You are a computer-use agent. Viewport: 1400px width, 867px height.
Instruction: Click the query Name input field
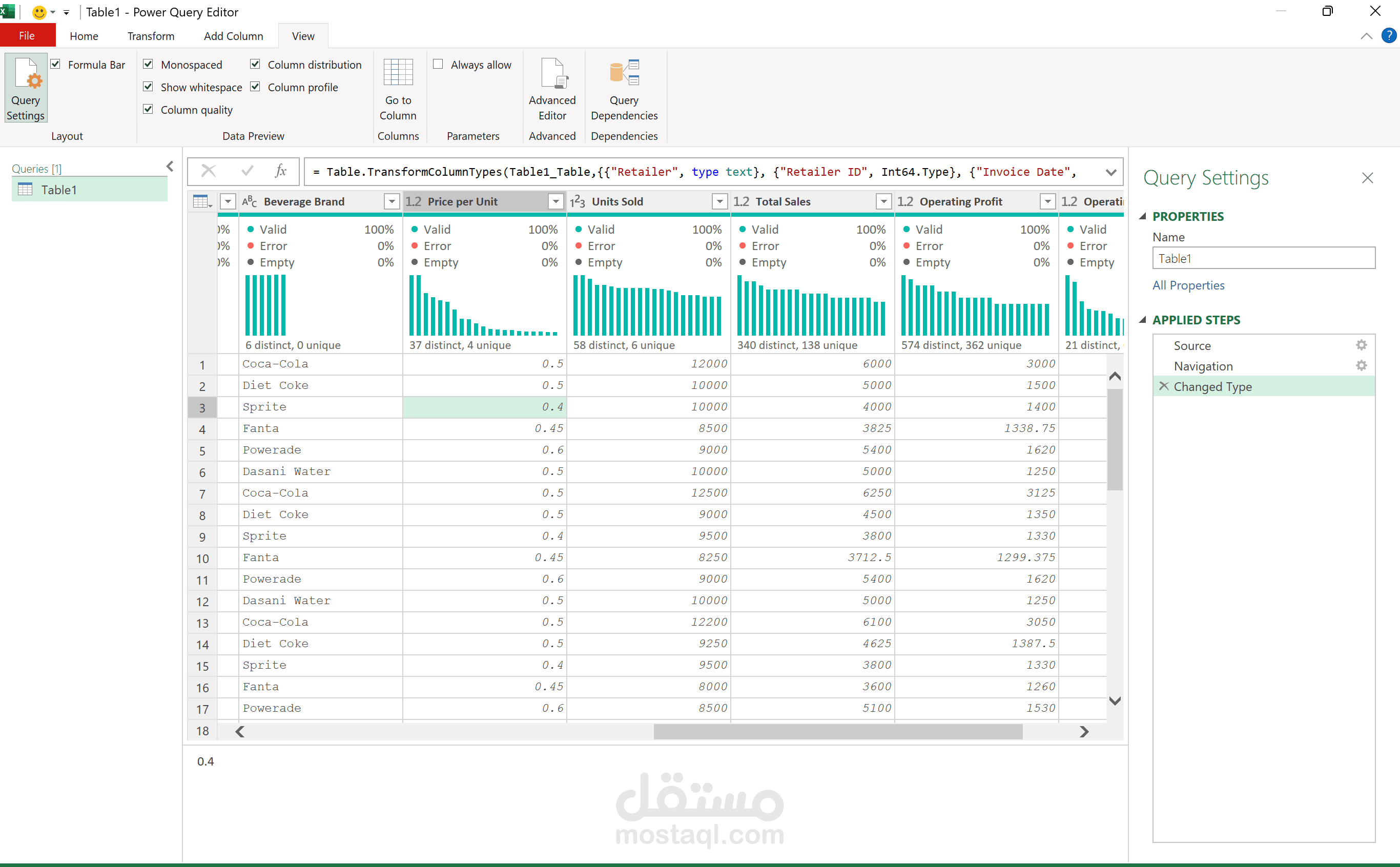(x=1263, y=258)
